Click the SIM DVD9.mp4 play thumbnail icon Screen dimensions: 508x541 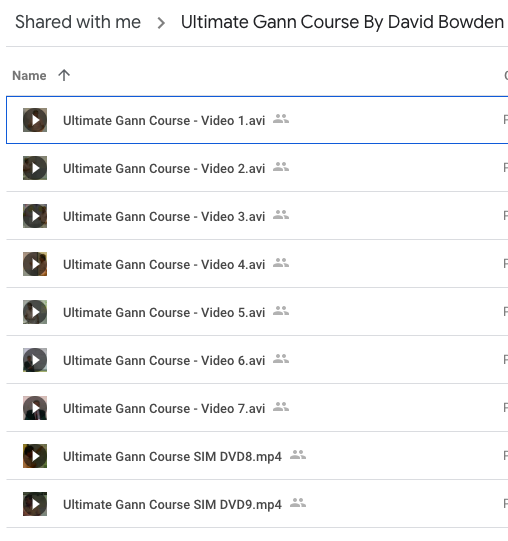point(35,504)
